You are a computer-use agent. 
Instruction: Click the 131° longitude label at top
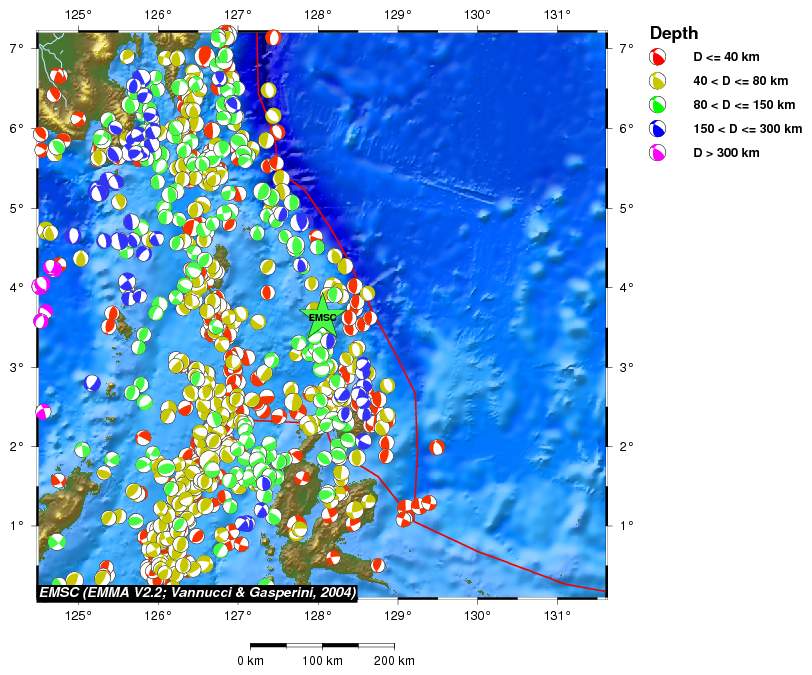tap(557, 15)
